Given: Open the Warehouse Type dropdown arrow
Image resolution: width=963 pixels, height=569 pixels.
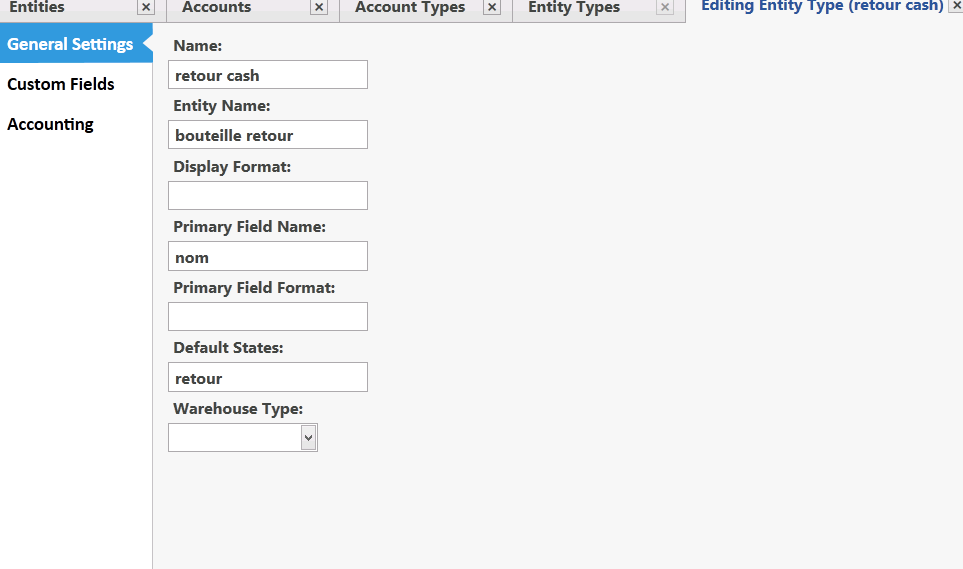Looking at the screenshot, I should [x=308, y=438].
